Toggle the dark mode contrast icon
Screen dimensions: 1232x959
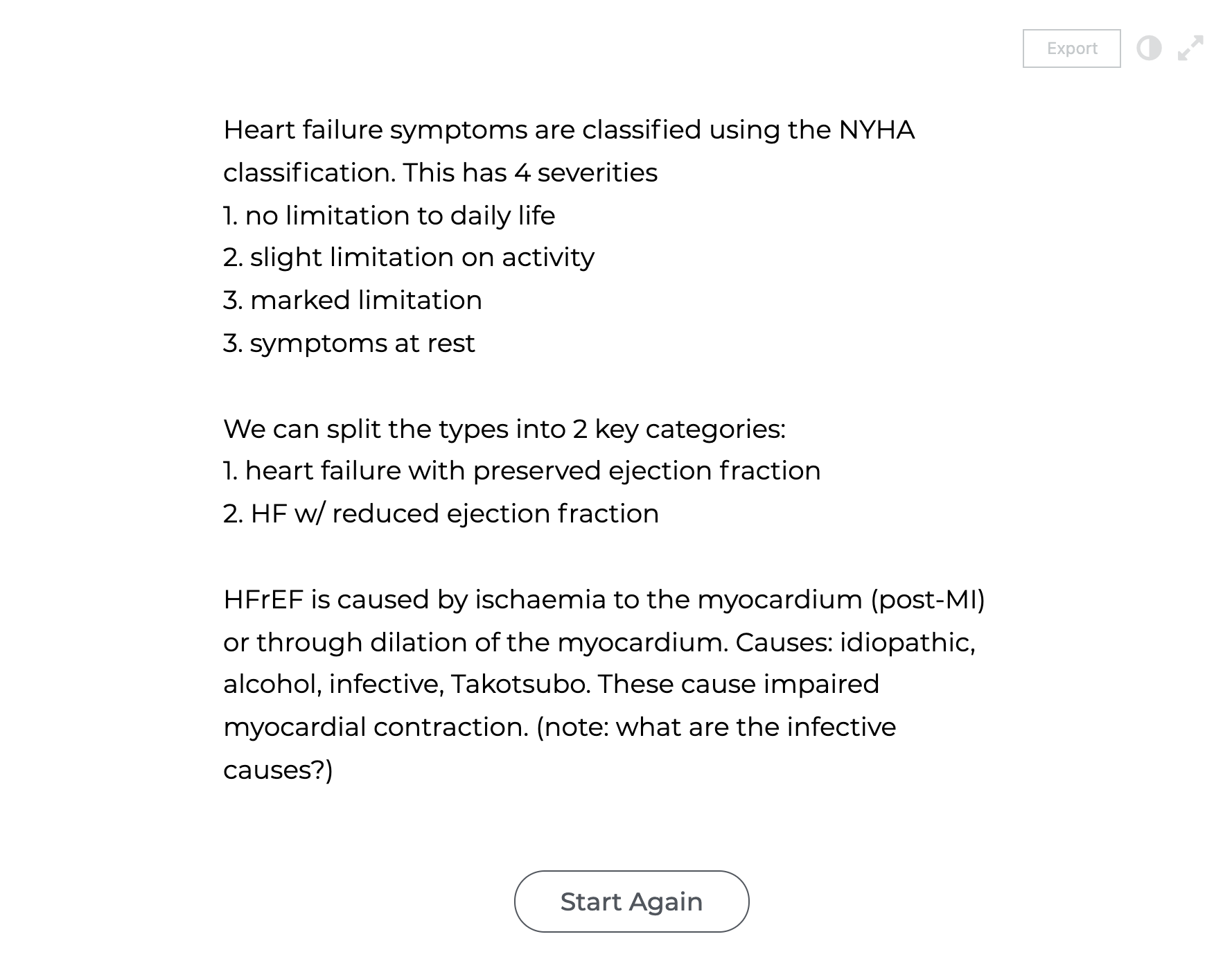(1149, 49)
